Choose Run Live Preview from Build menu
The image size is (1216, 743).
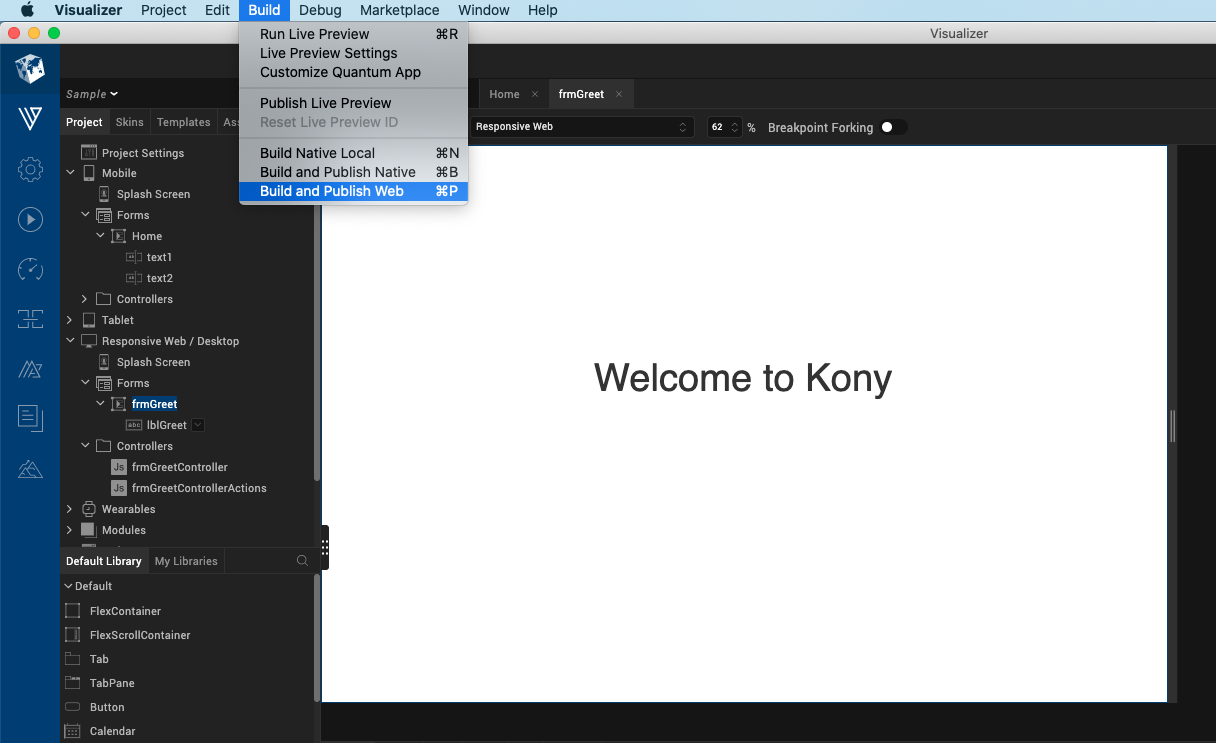click(354, 34)
